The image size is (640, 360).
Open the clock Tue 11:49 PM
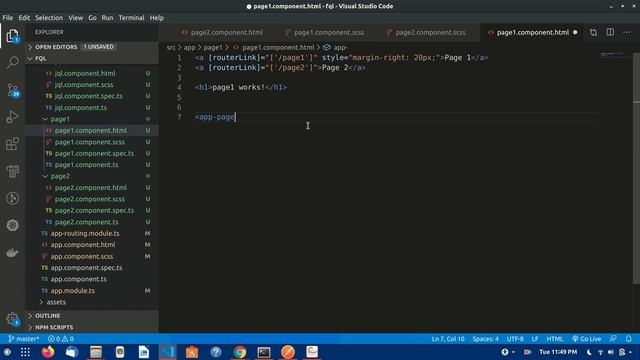click(558, 352)
